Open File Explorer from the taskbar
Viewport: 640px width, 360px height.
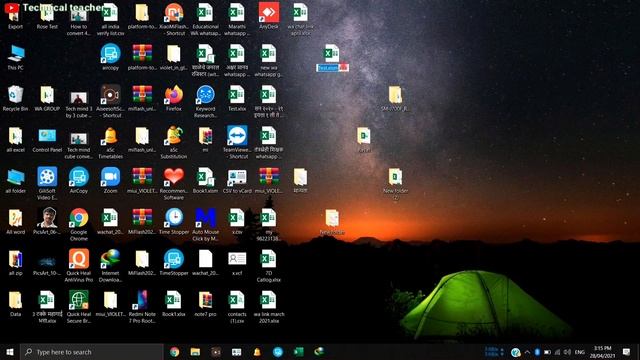click(x=195, y=352)
